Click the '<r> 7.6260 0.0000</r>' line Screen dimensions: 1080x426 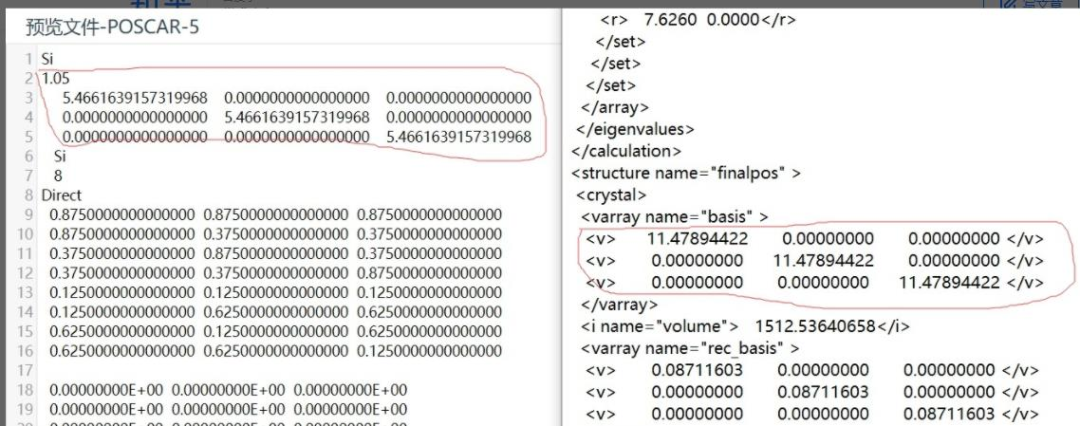pos(698,19)
